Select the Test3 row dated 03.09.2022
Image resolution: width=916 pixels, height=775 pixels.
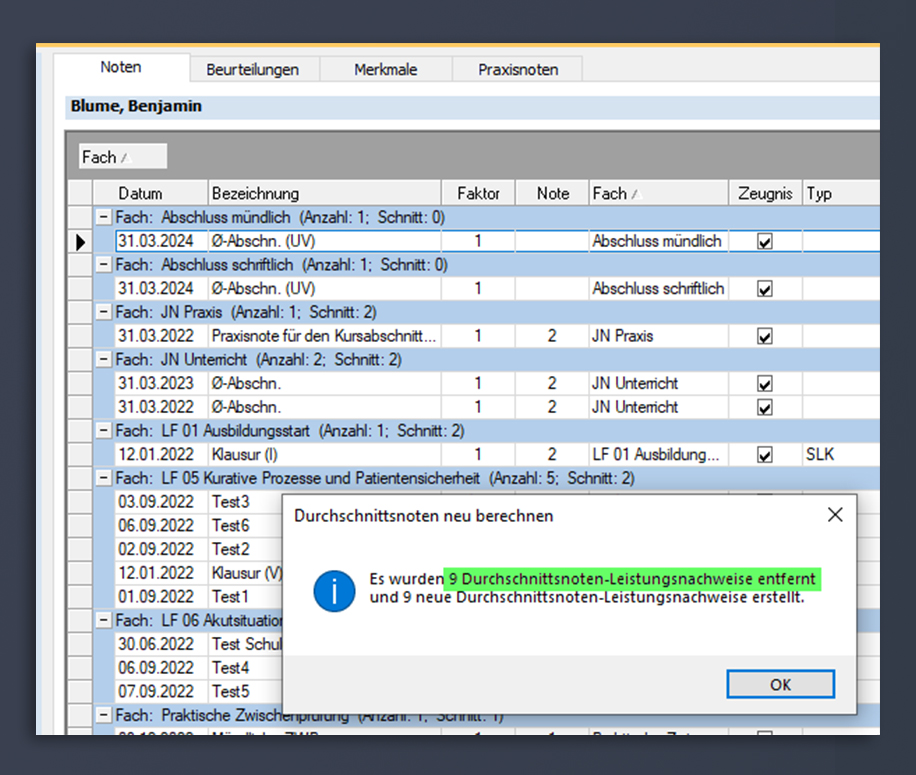click(x=199, y=502)
